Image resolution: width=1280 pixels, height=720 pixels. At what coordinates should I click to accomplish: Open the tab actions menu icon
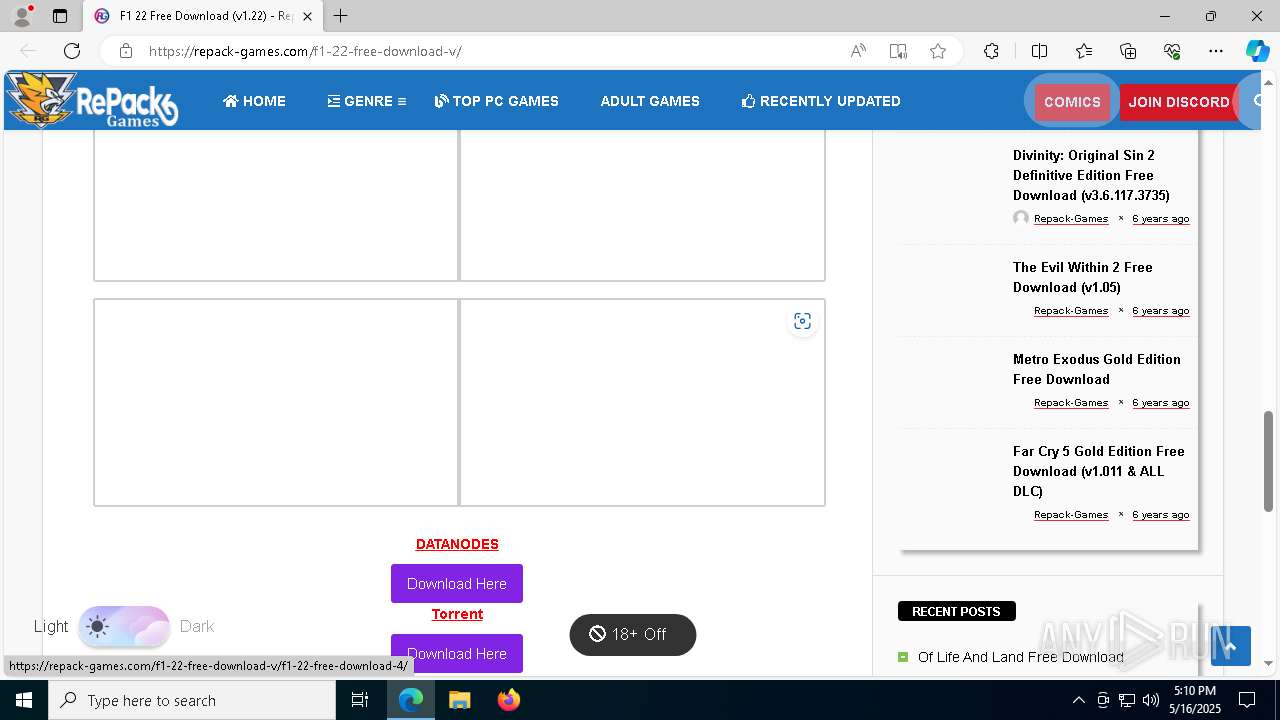[x=60, y=16]
